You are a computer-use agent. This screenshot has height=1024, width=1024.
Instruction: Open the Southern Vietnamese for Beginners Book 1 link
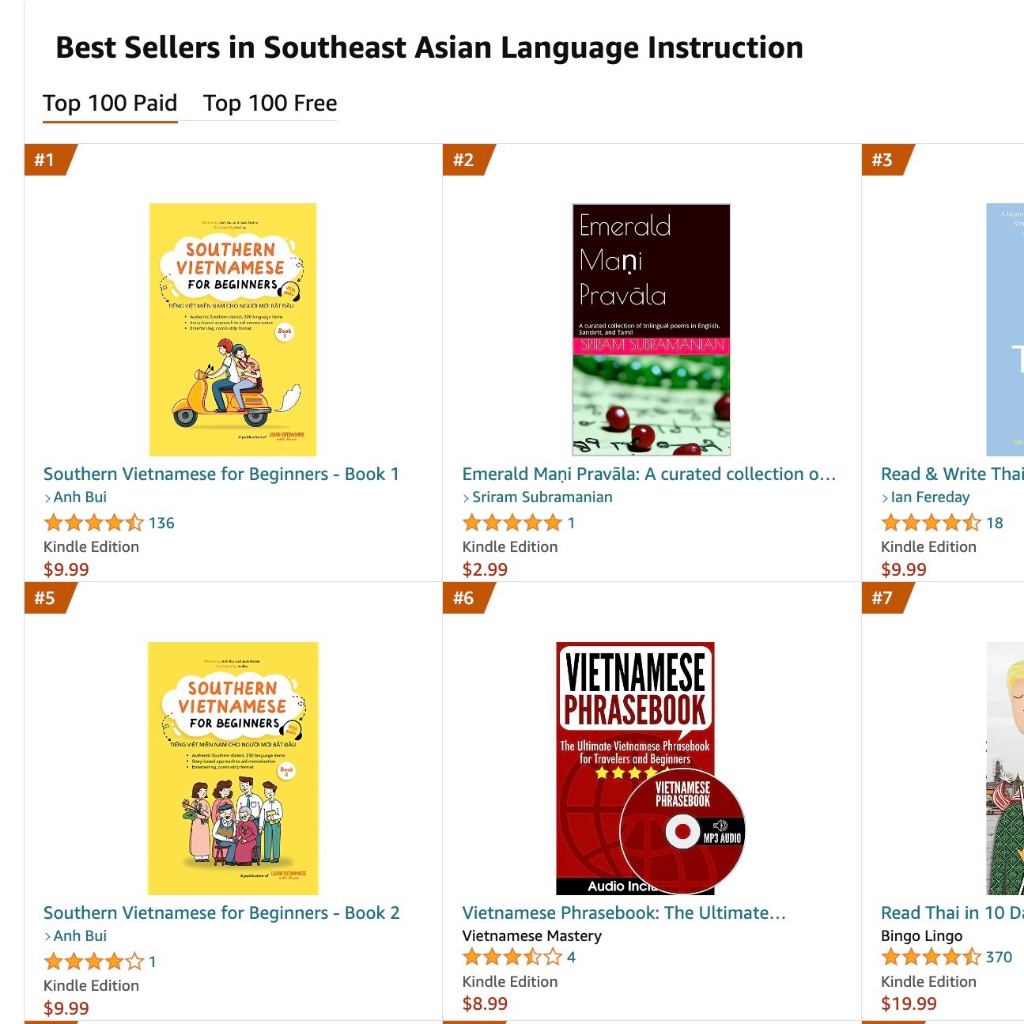(x=221, y=473)
